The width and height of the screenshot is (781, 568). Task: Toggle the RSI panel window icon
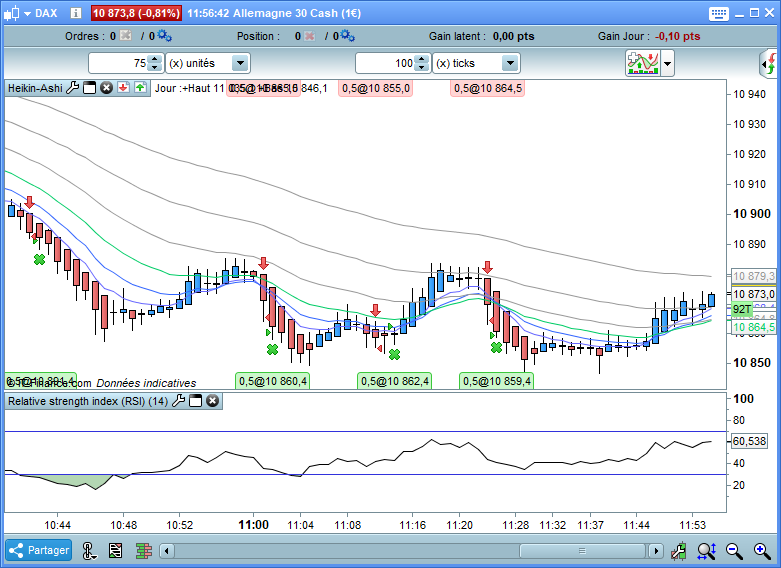tap(196, 401)
